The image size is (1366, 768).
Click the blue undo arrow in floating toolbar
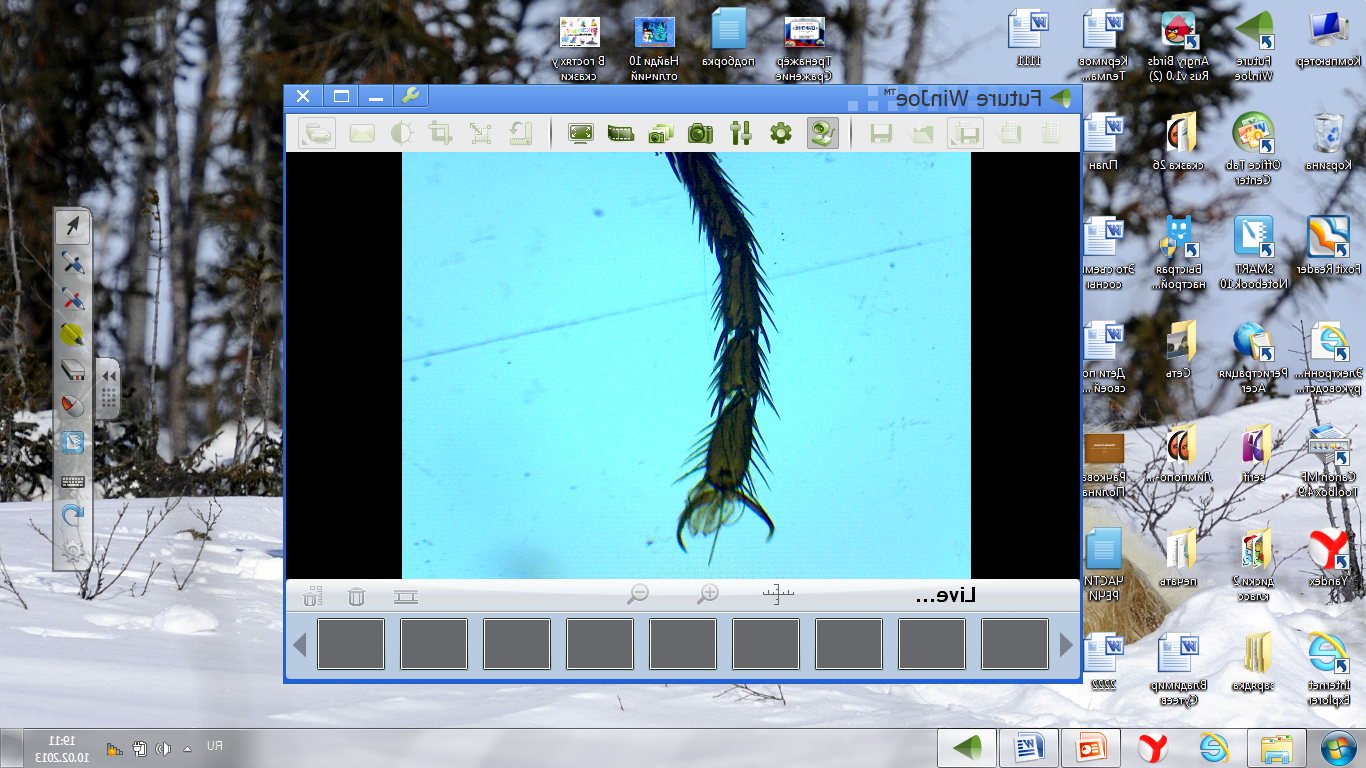point(72,515)
